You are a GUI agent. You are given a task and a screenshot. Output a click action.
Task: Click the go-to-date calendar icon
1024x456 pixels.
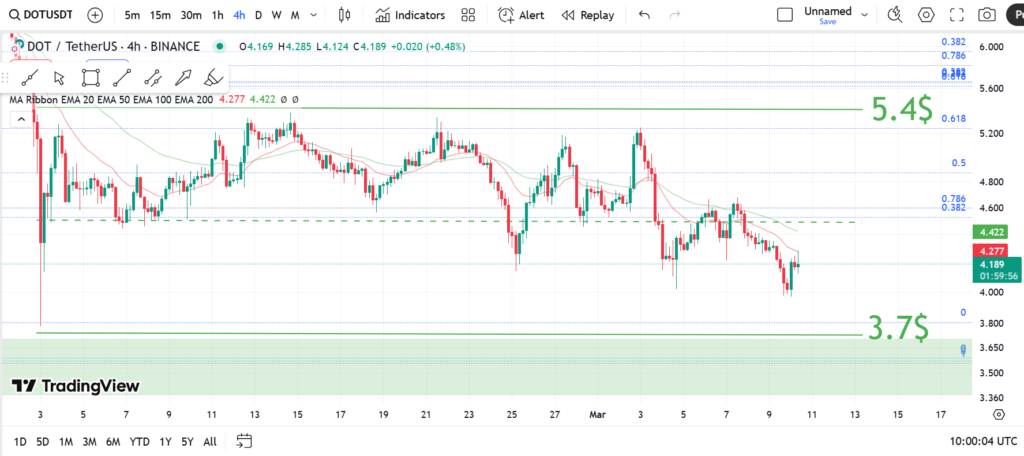point(244,441)
